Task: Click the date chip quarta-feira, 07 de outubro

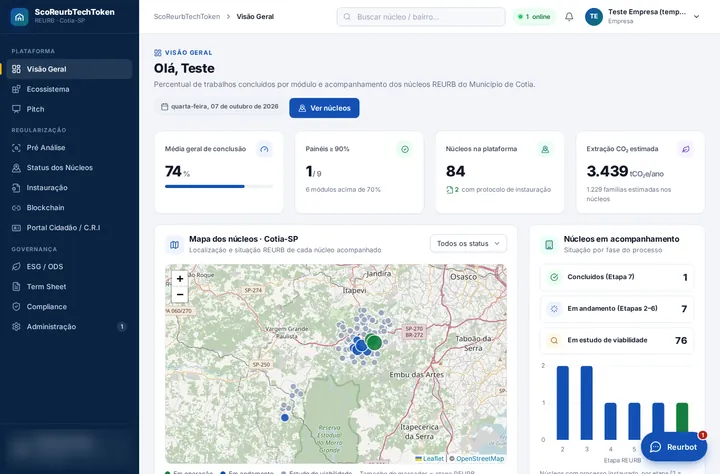Action: [219, 107]
